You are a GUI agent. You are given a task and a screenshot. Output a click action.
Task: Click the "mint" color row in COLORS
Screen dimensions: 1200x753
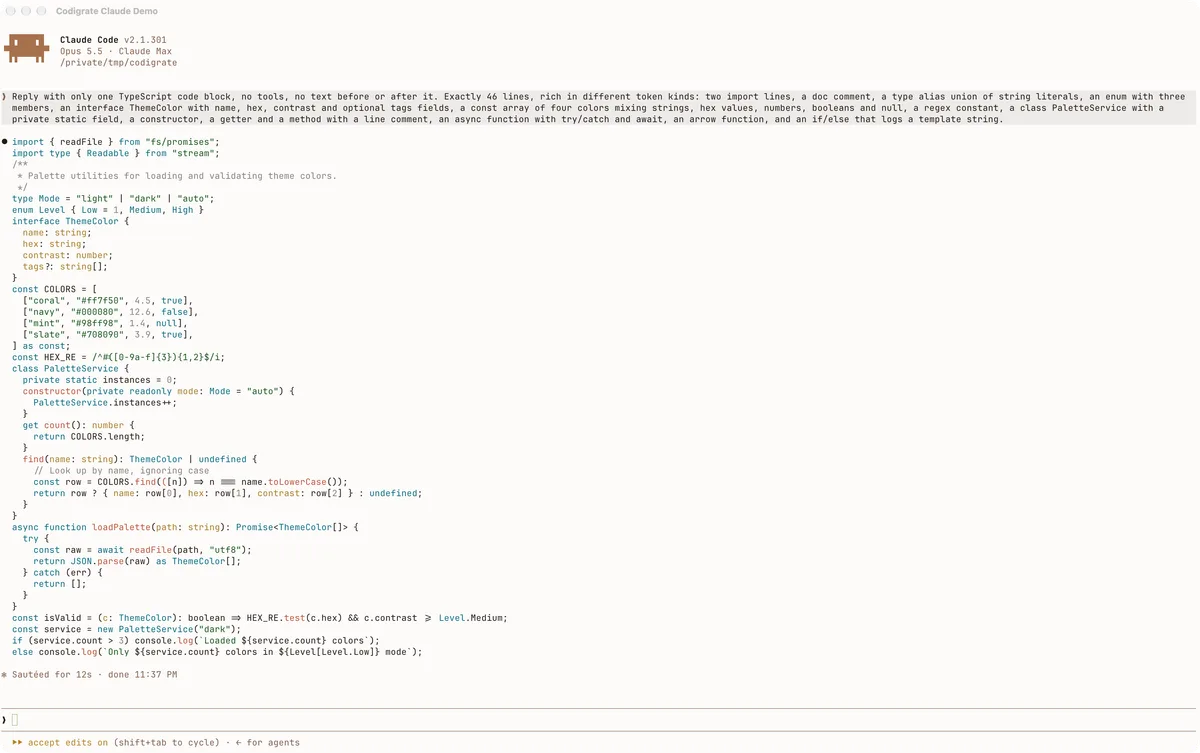[105, 323]
